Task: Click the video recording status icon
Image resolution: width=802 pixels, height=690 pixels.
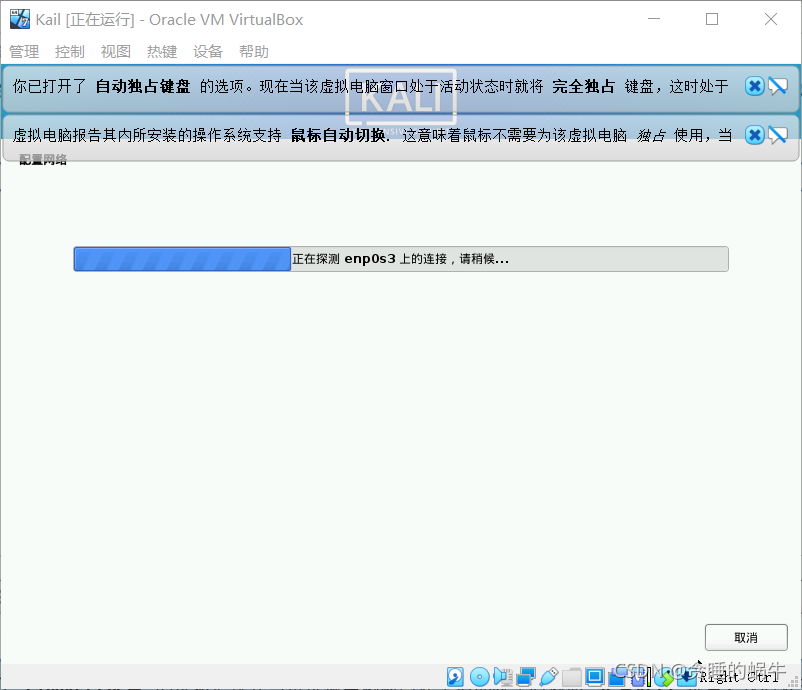Action: (617, 677)
